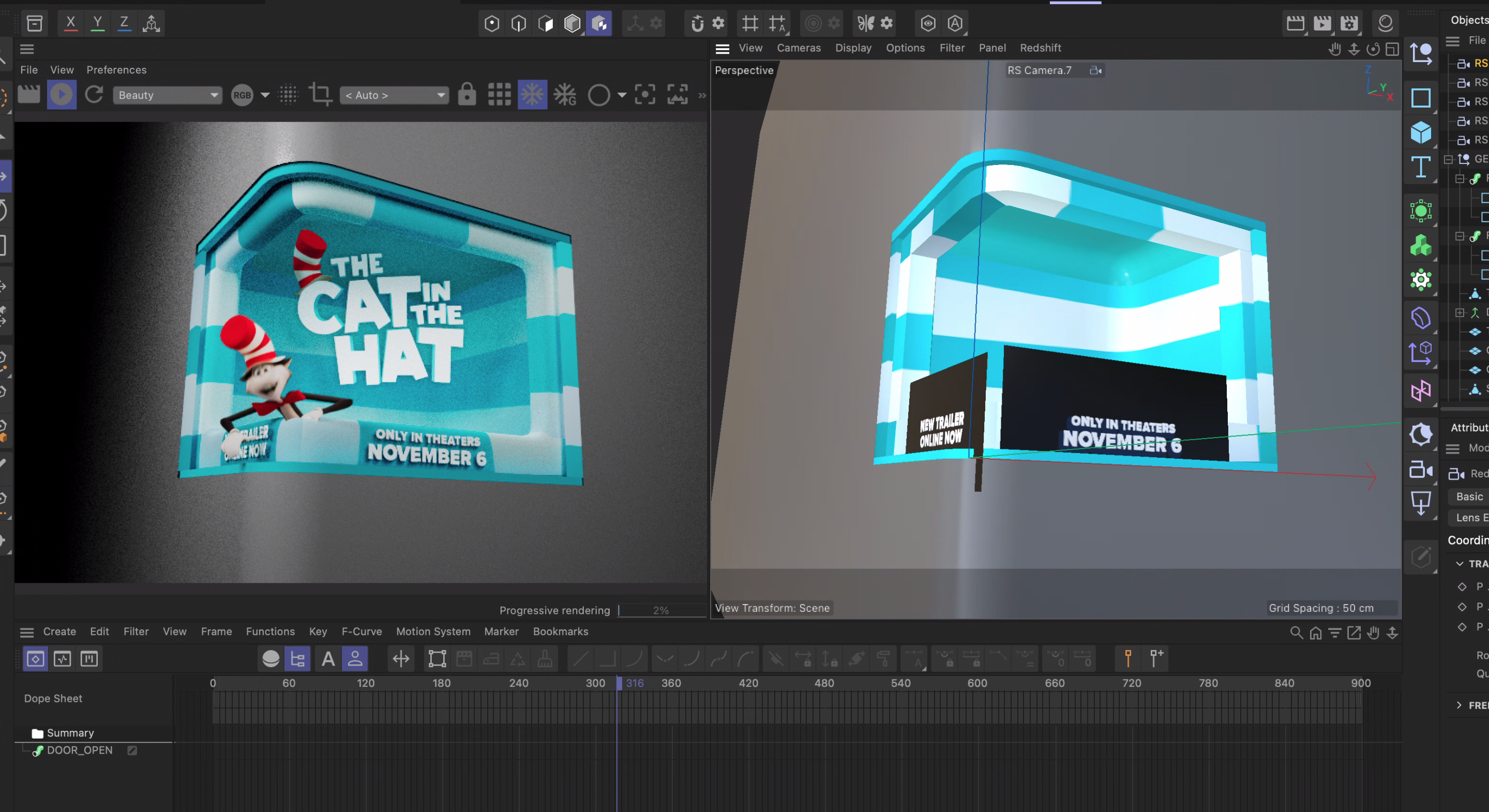
Task: Switch to Dope Sheet mode icon
Action: click(35, 659)
